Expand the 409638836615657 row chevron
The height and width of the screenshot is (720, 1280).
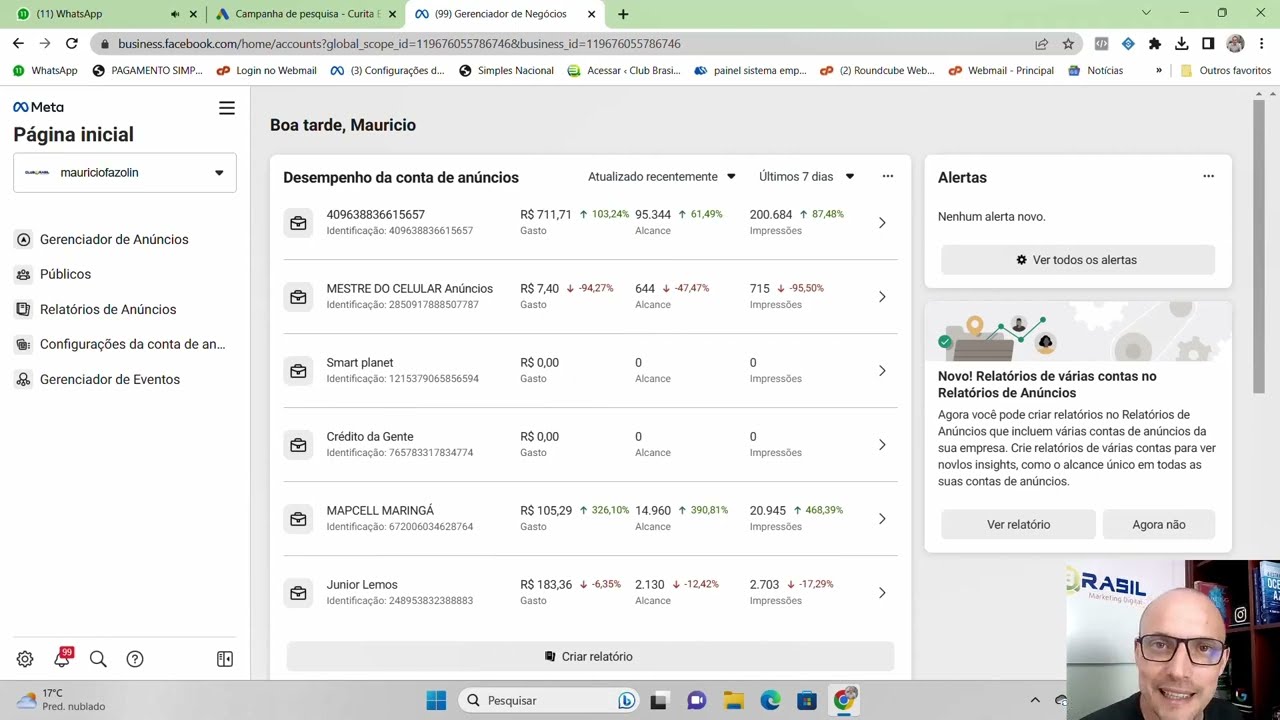click(882, 223)
